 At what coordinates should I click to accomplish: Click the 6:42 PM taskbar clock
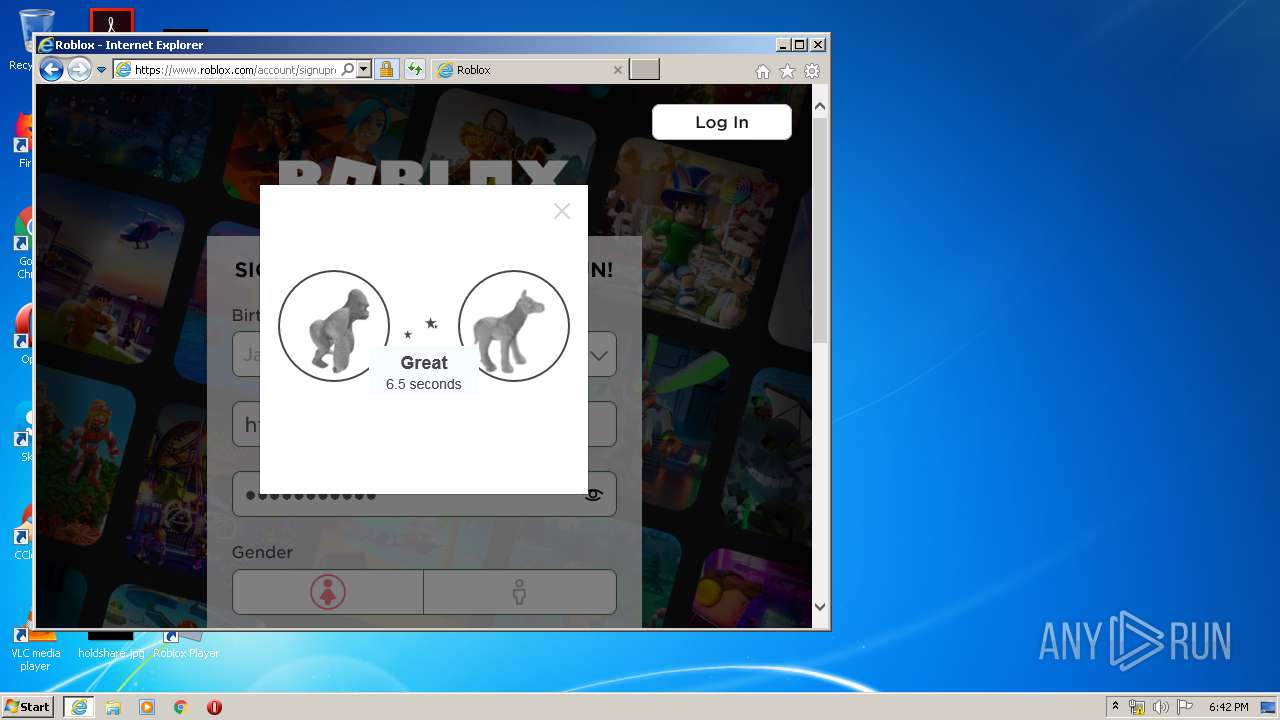point(1228,707)
